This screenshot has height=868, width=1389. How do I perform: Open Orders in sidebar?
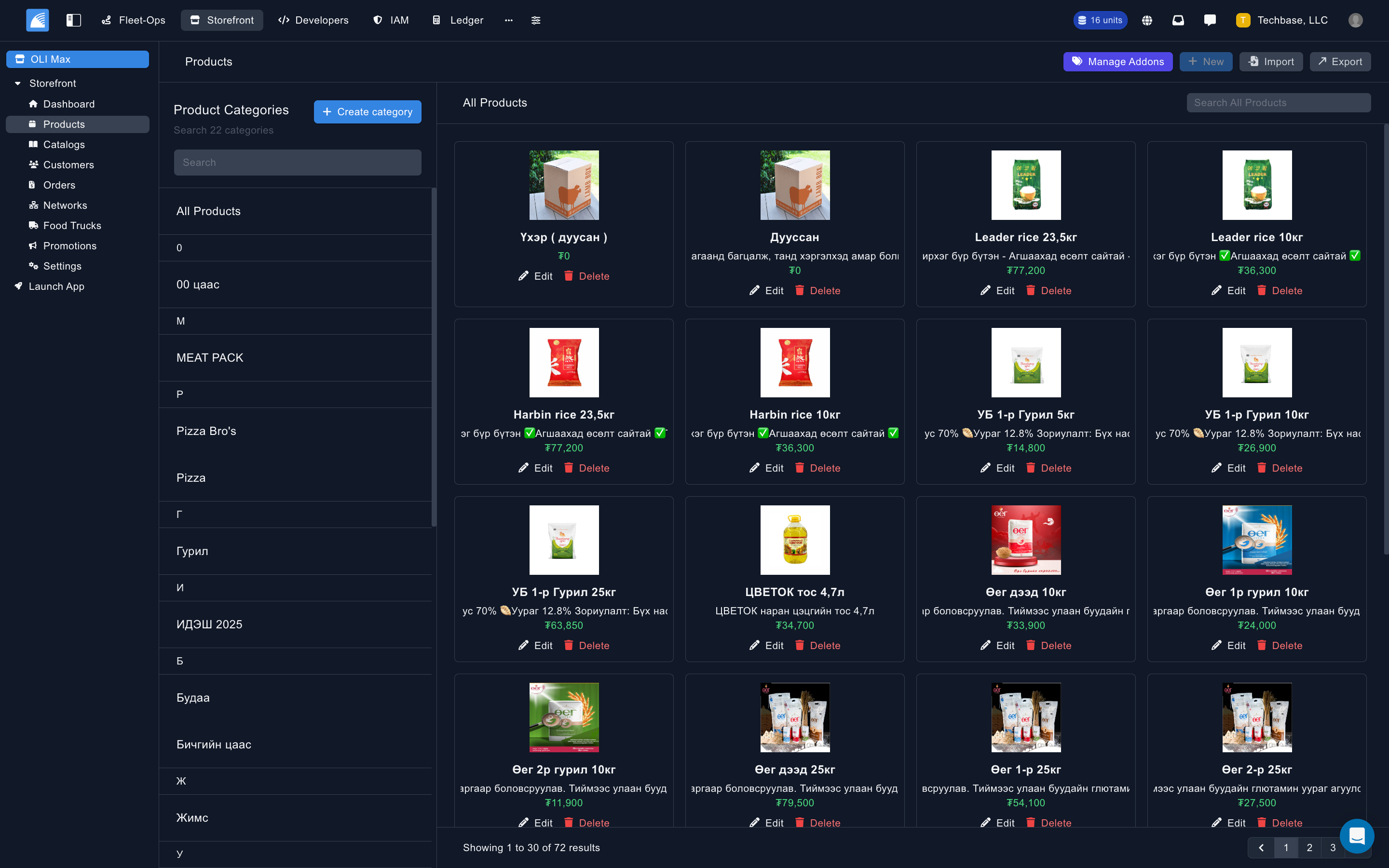tap(59, 185)
